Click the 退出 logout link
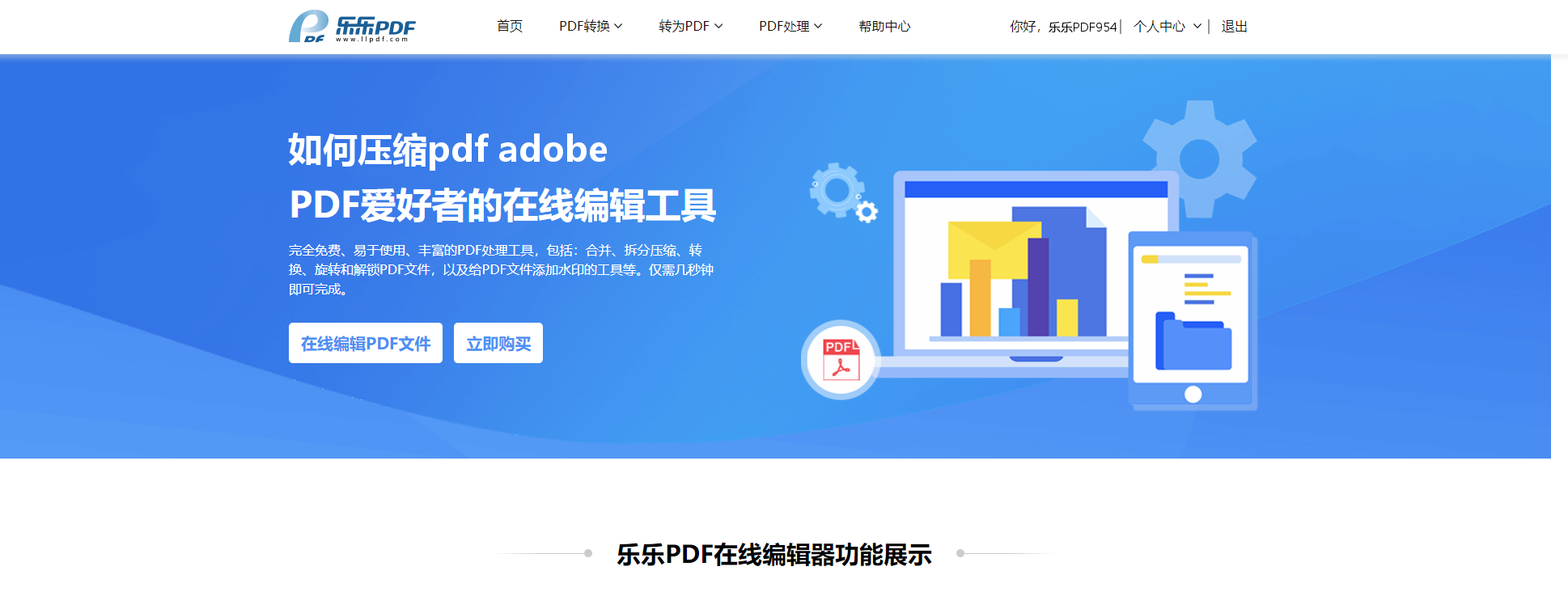 [x=1234, y=27]
